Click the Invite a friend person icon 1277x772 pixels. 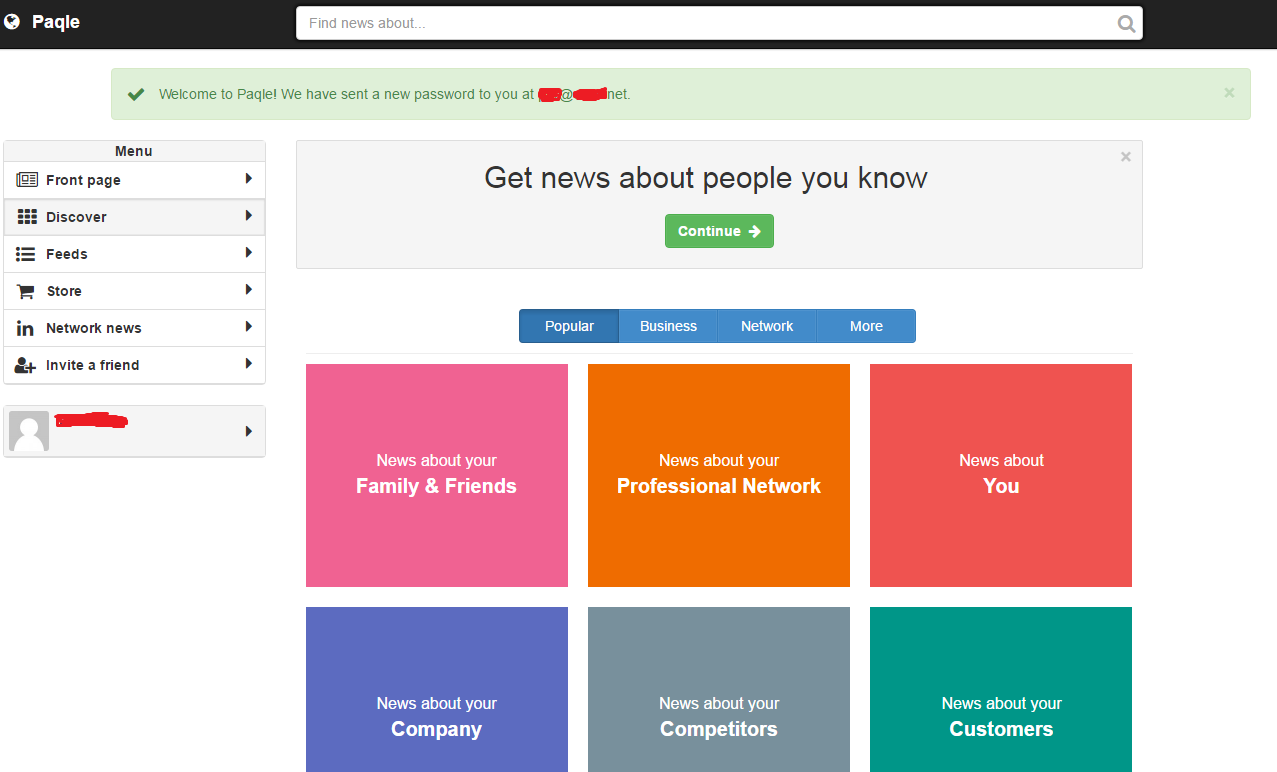point(26,365)
